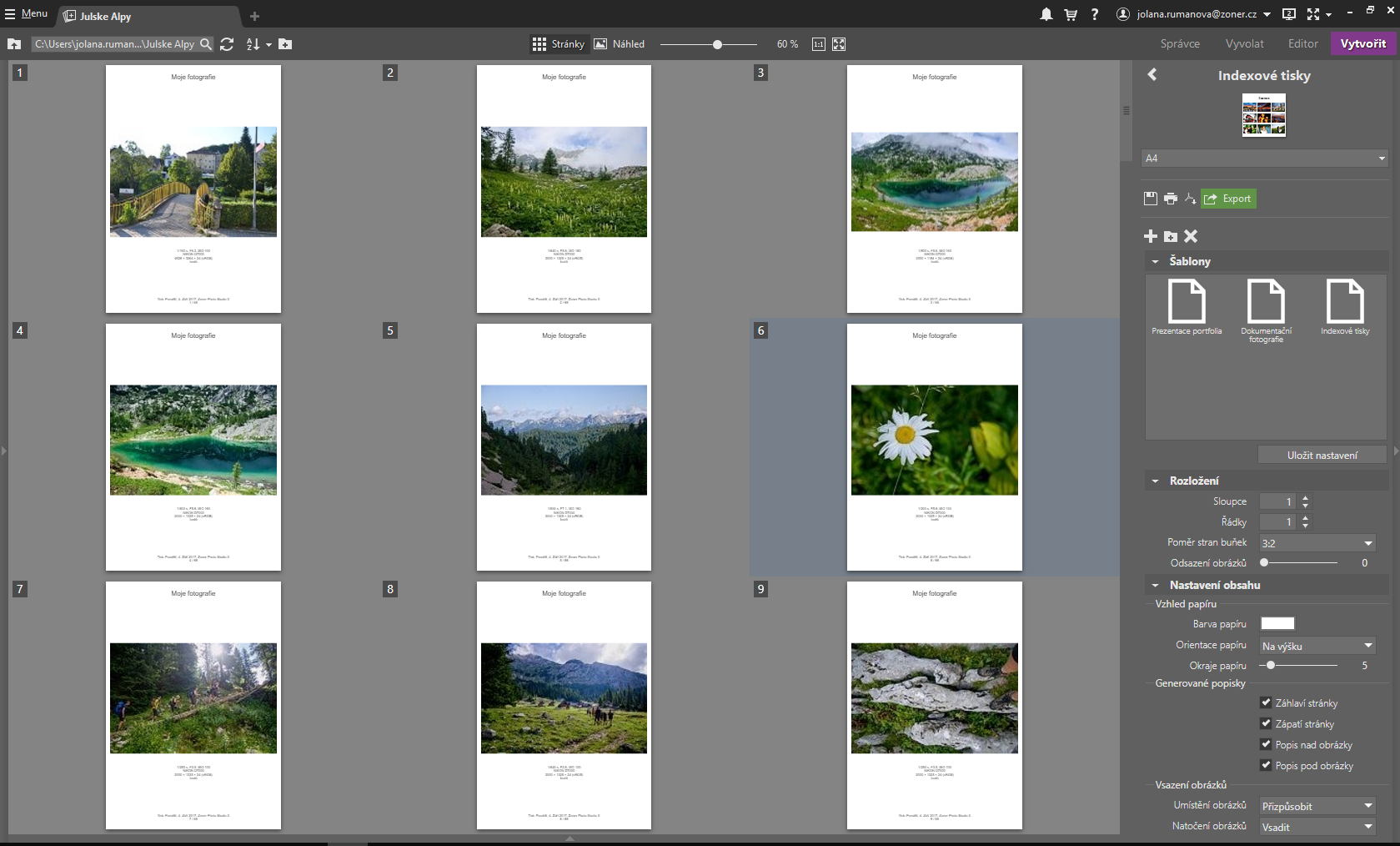
Task: Open the Poměr stran buněk dropdown
Action: 1317,543
